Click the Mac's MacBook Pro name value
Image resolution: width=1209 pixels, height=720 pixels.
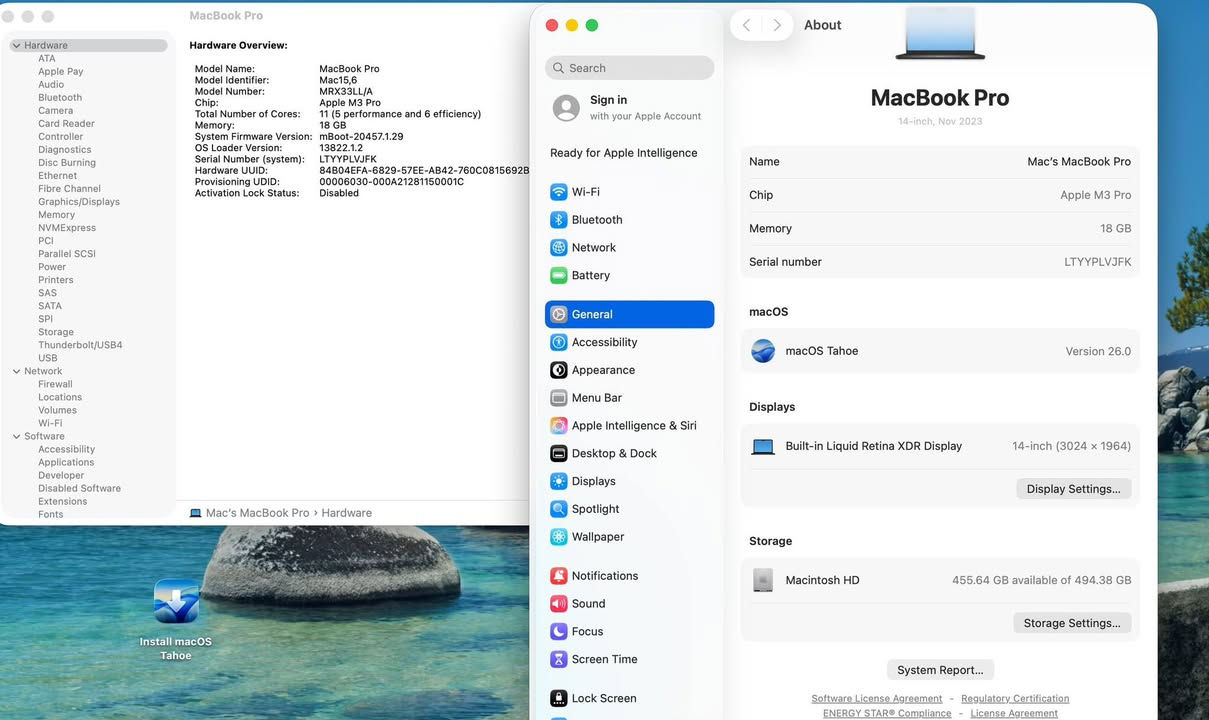coord(1079,162)
